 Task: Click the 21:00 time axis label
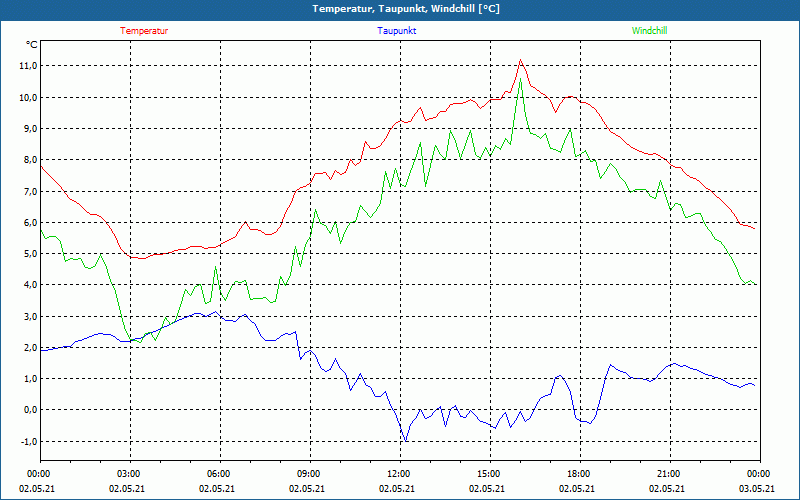click(670, 474)
